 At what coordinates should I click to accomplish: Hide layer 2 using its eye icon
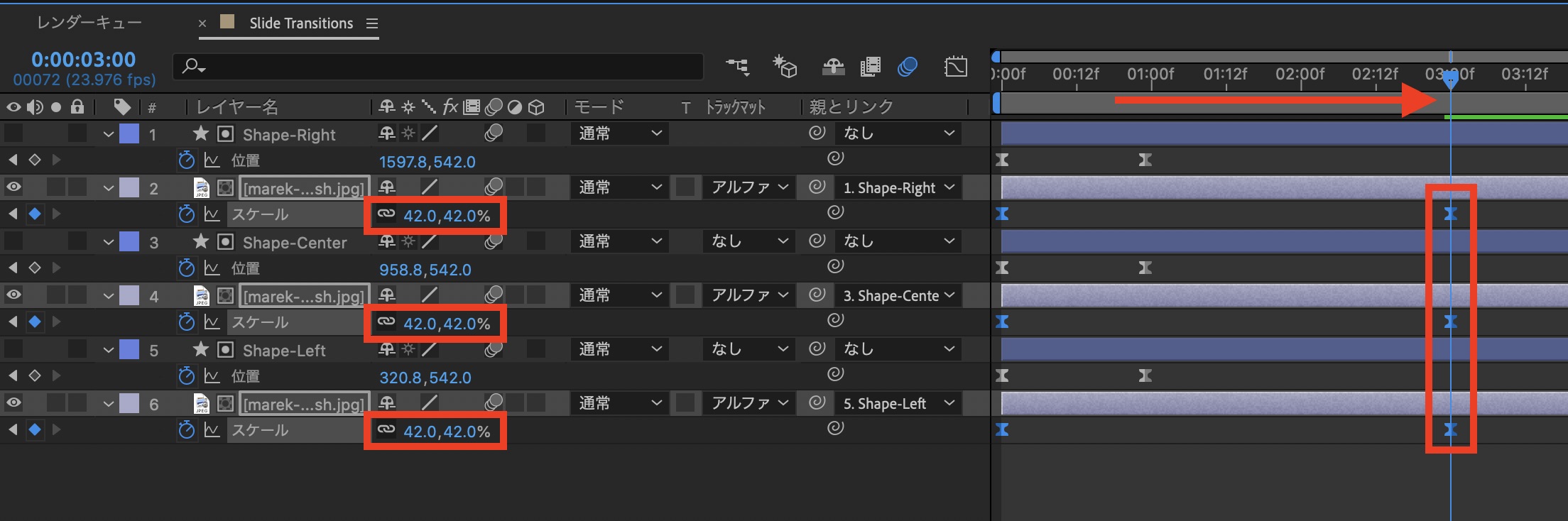point(13,187)
